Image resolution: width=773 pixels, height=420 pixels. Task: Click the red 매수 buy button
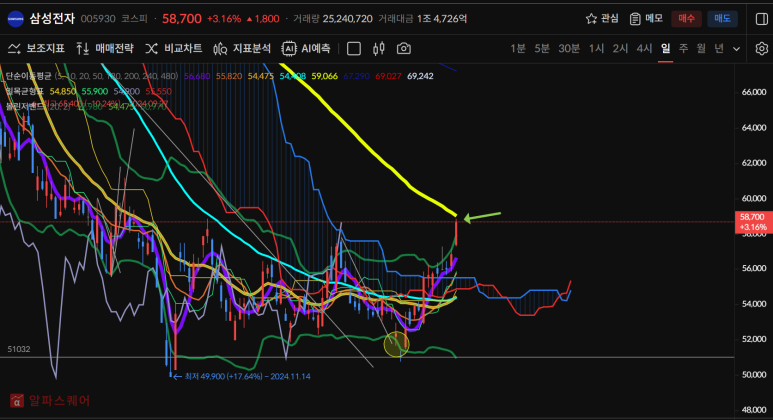(x=686, y=19)
